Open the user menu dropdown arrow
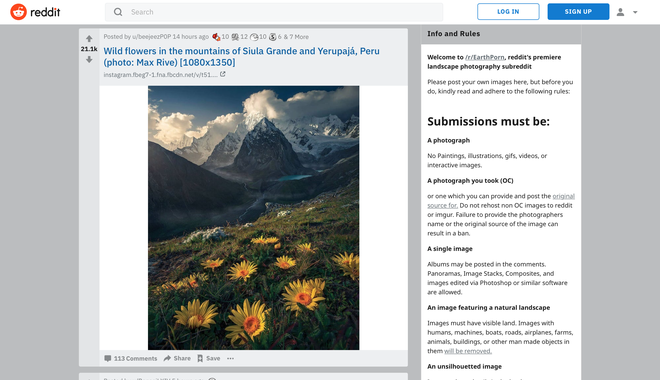The width and height of the screenshot is (660, 380). [x=635, y=12]
